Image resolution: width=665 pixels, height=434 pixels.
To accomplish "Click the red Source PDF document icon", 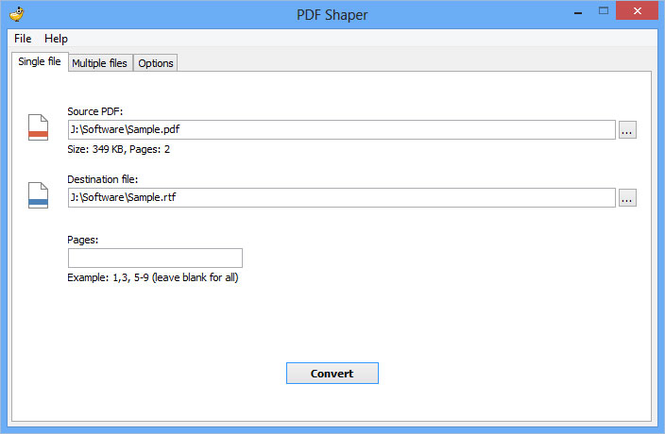I will [x=38, y=128].
